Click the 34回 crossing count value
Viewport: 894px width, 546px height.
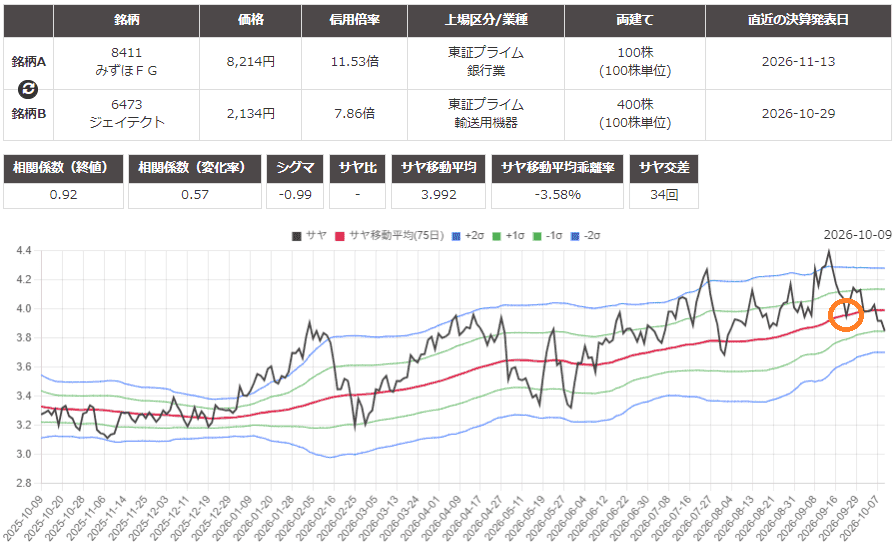click(664, 195)
